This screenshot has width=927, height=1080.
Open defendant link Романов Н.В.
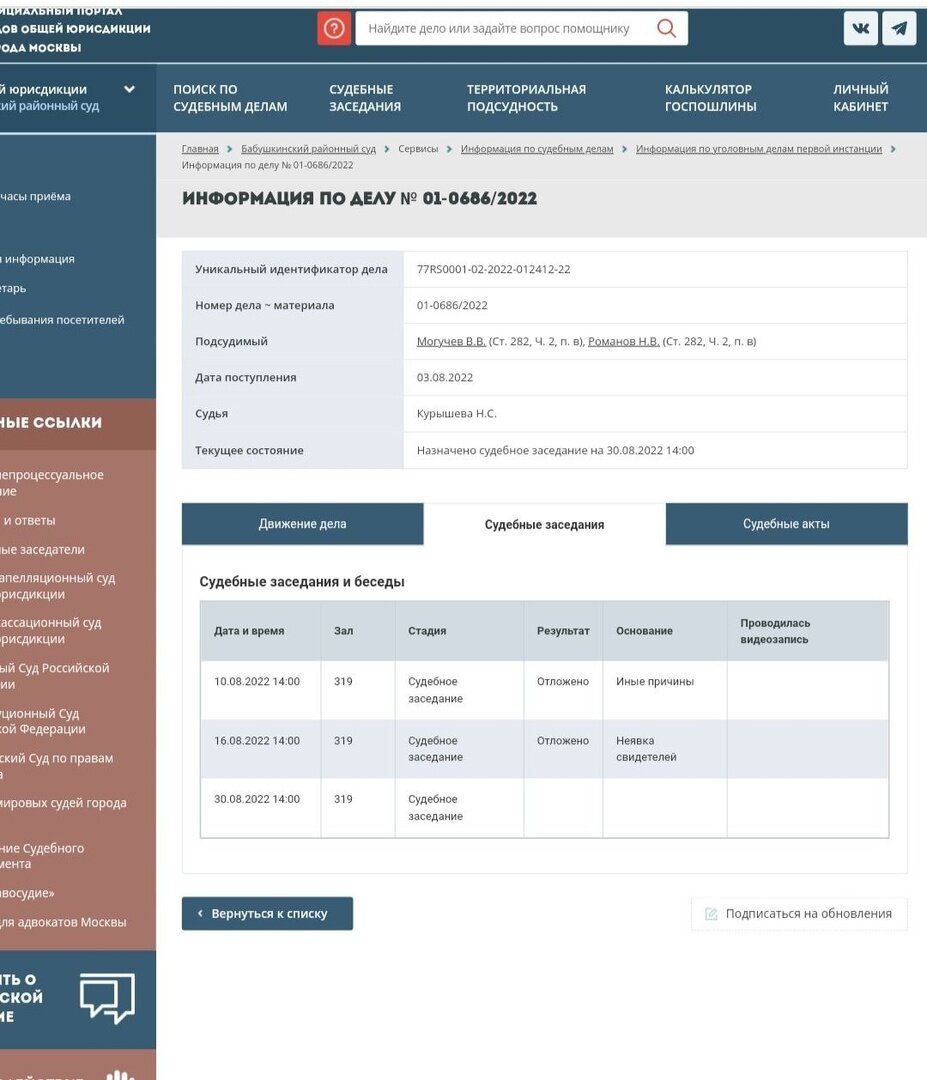623,341
